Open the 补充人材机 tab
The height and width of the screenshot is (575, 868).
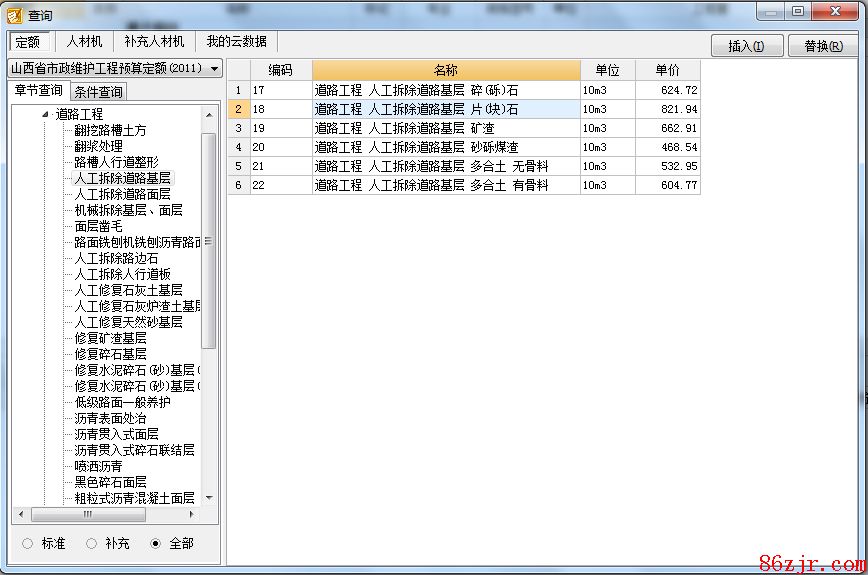click(154, 42)
